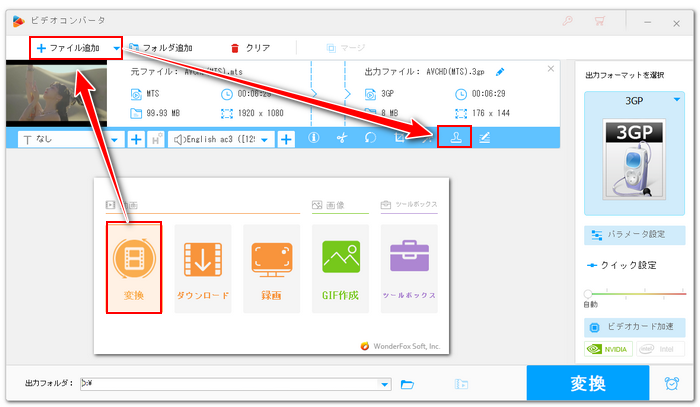Launch the 録画 screen recorder module
The height and width of the screenshot is (407, 700).
click(272, 267)
